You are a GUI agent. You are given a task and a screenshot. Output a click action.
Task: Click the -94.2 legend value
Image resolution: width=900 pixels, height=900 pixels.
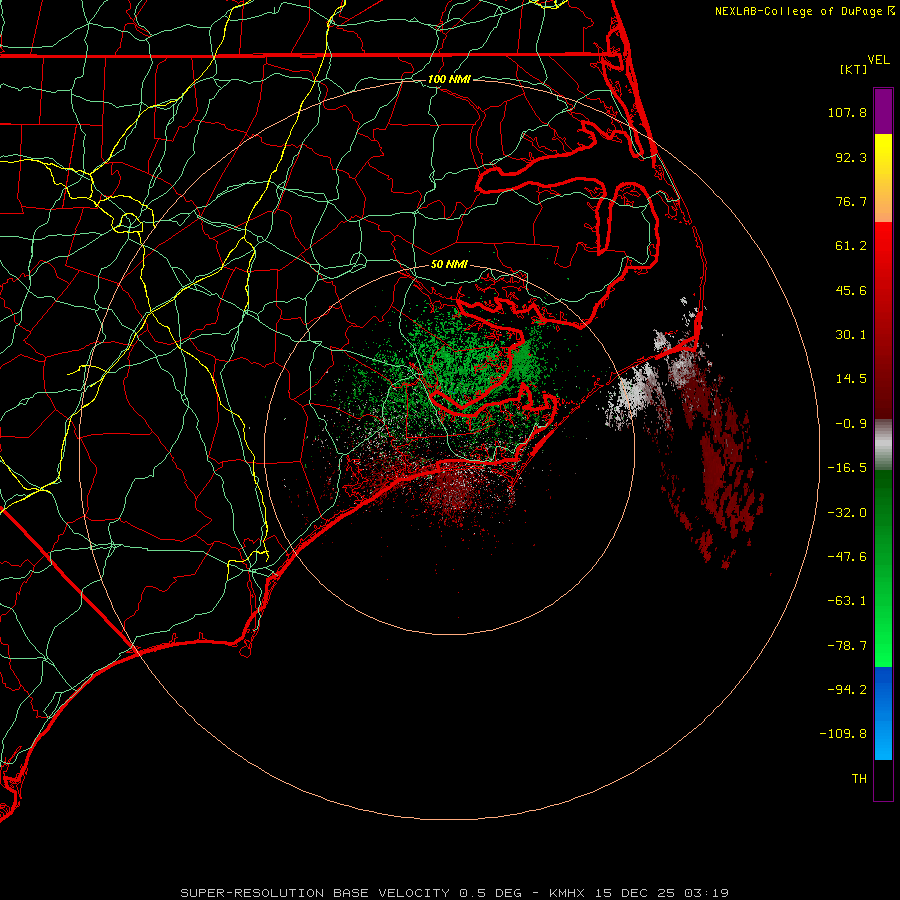(847, 689)
